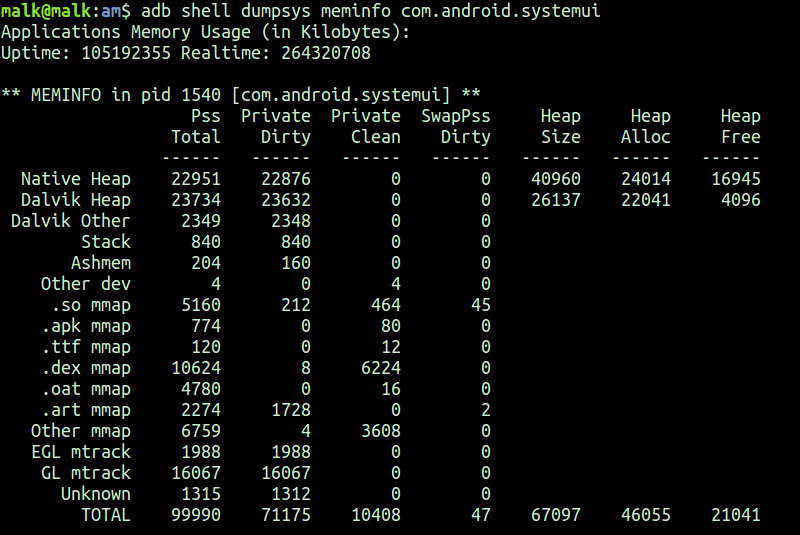Click the word dumpsys in the command
The image size is (800, 535).
(275, 11)
